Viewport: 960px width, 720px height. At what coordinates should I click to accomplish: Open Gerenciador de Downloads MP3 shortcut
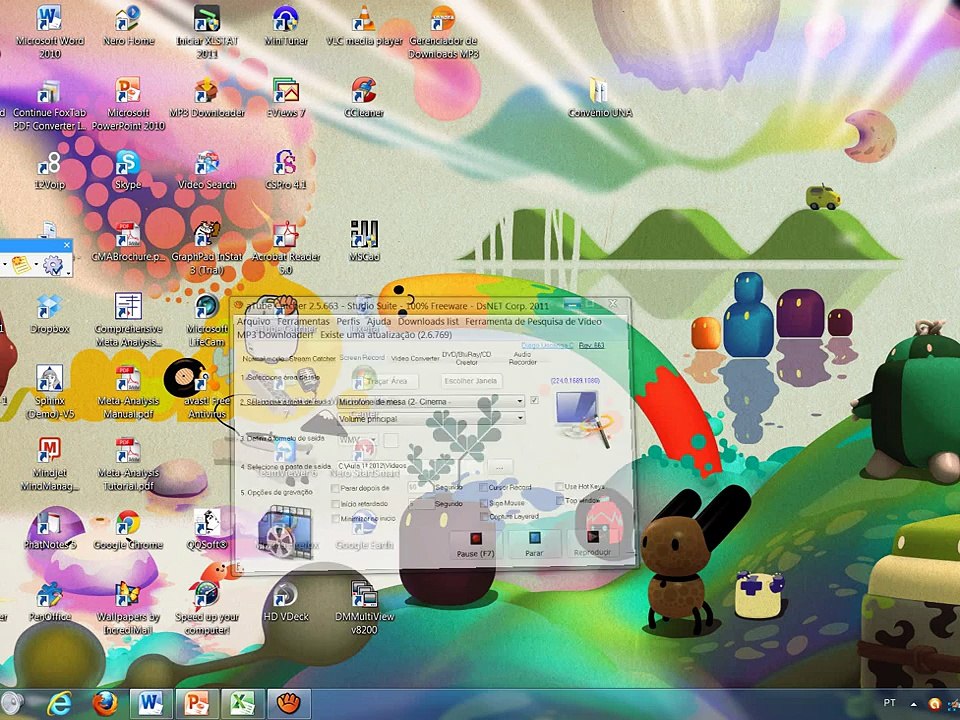[x=443, y=32]
